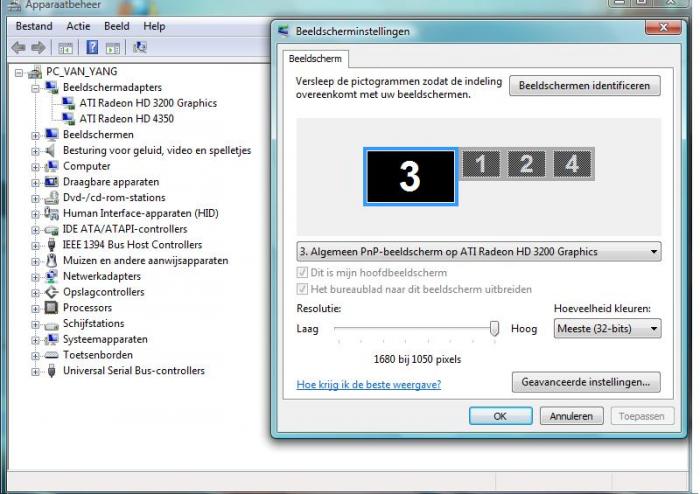Select the Computer tree label

[87, 166]
